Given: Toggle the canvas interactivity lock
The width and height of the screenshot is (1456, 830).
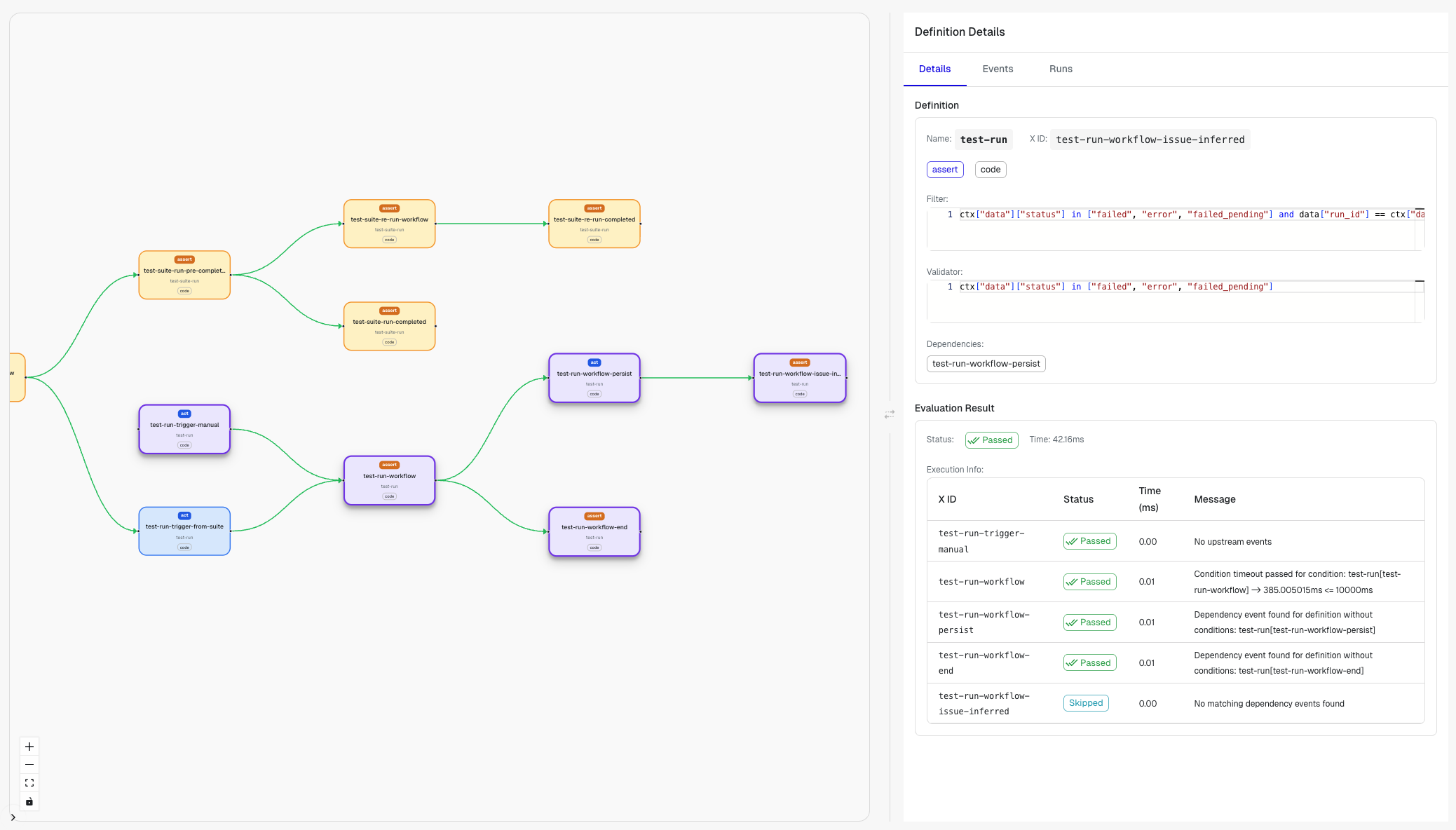Looking at the screenshot, I should [29, 801].
